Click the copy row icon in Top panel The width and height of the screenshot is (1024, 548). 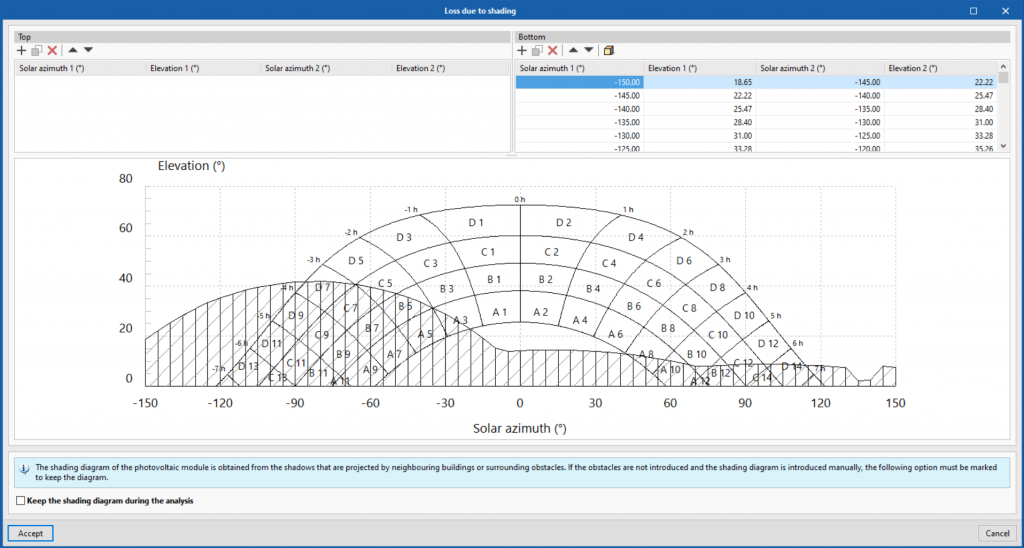click(x=37, y=50)
